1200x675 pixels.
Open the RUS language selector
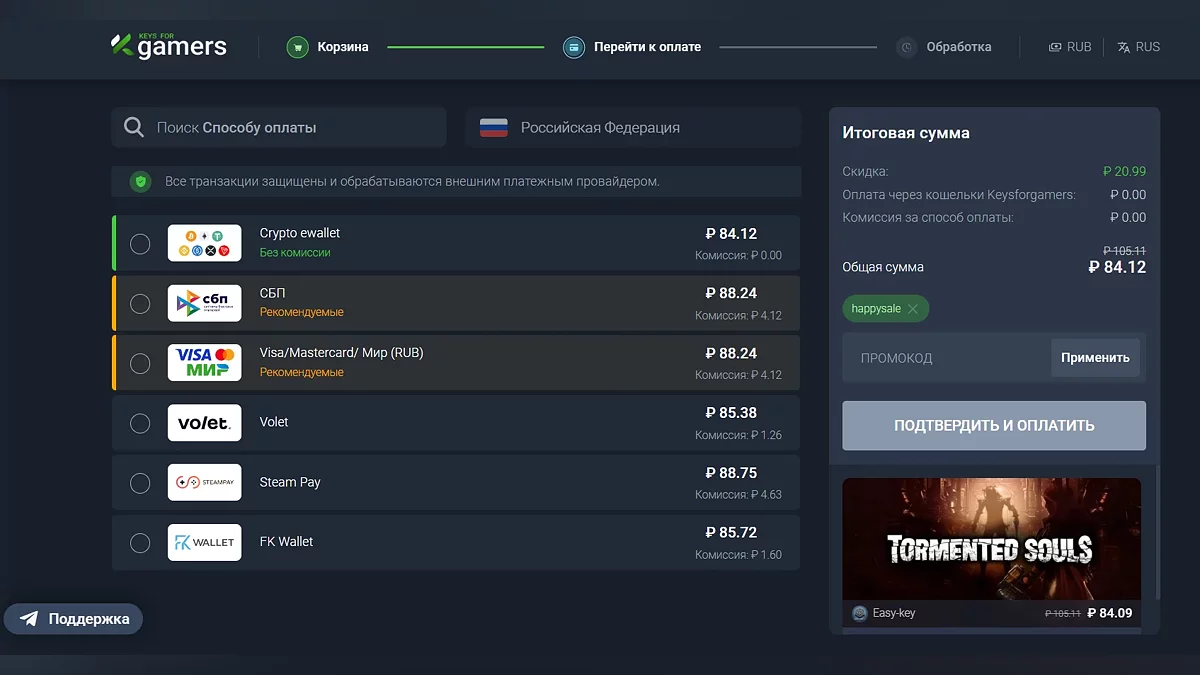click(1138, 47)
